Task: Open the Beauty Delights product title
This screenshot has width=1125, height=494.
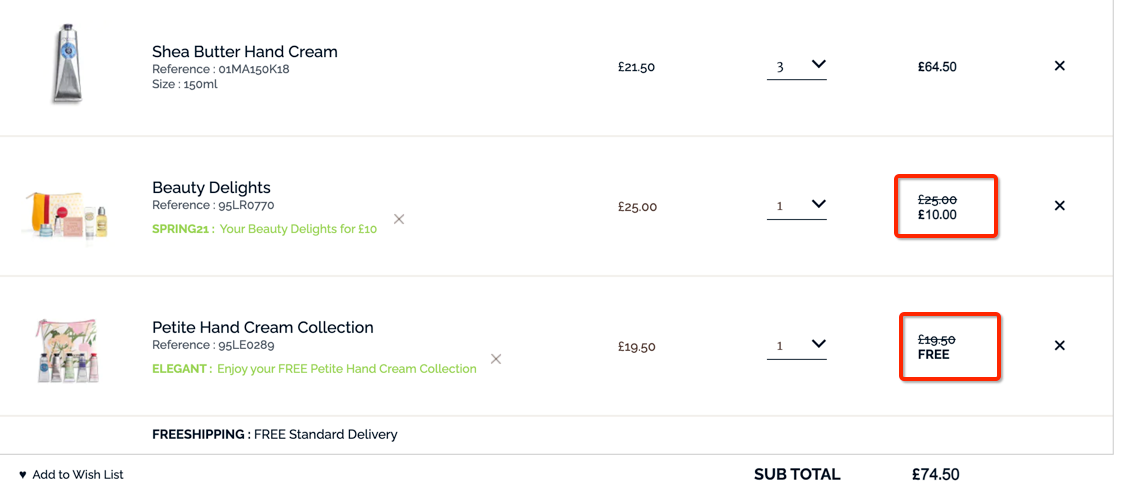Action: click(212, 188)
